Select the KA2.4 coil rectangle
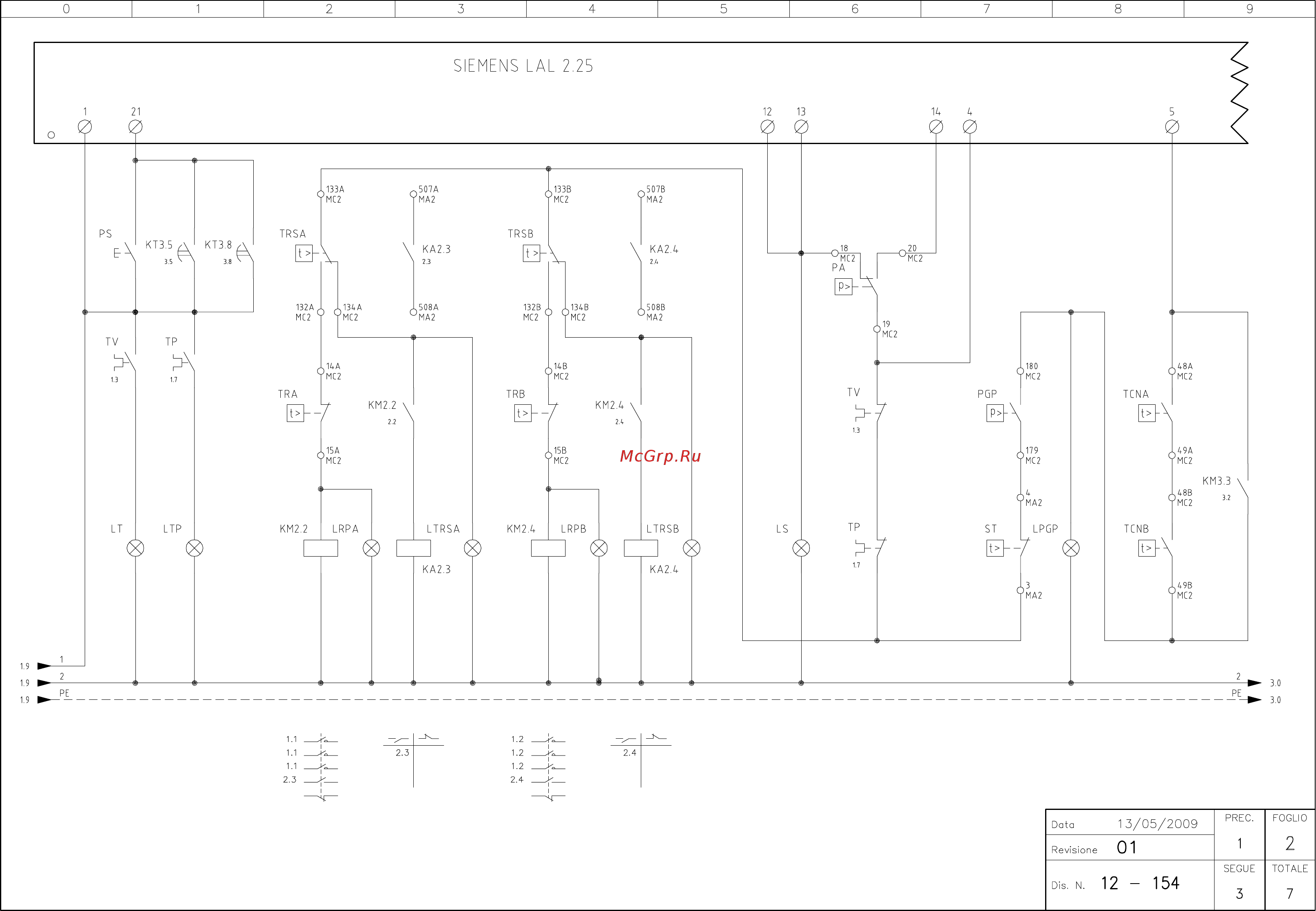Image resolution: width=1316 pixels, height=911 pixels. pyautogui.click(x=641, y=548)
